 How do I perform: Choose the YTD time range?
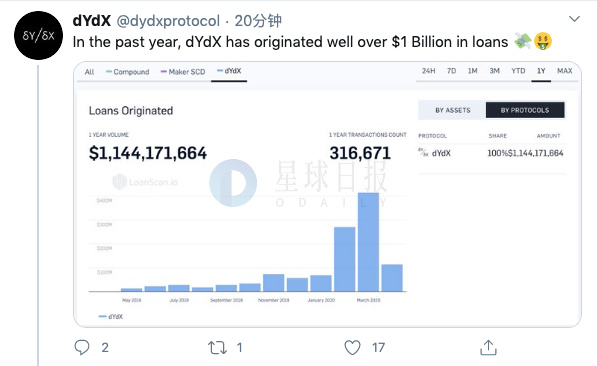pos(518,71)
